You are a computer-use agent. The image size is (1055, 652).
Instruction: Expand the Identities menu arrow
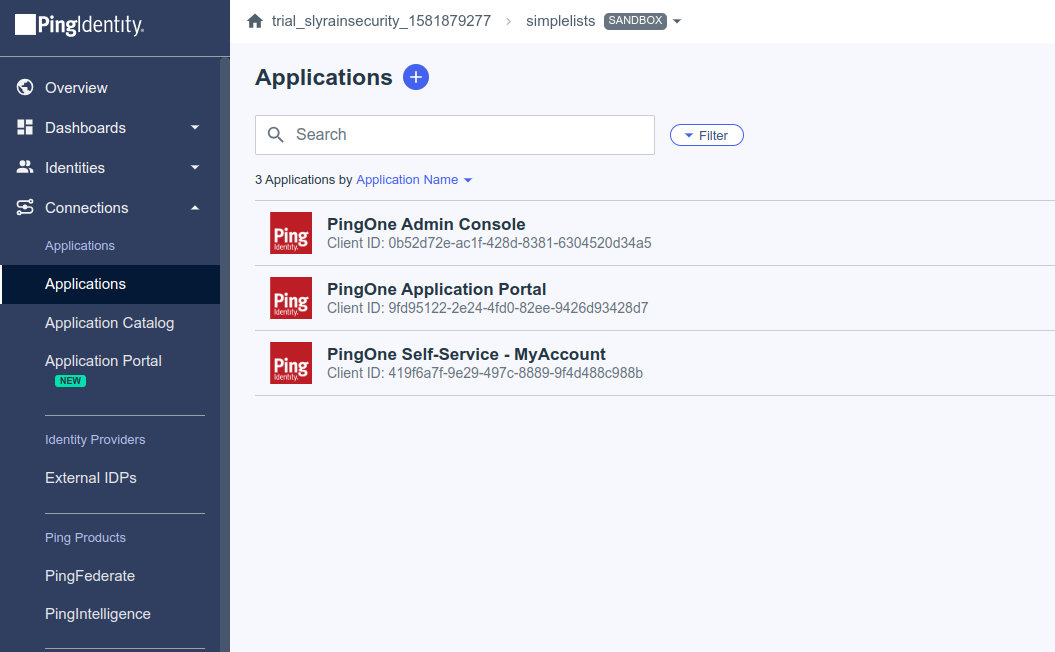coord(195,167)
